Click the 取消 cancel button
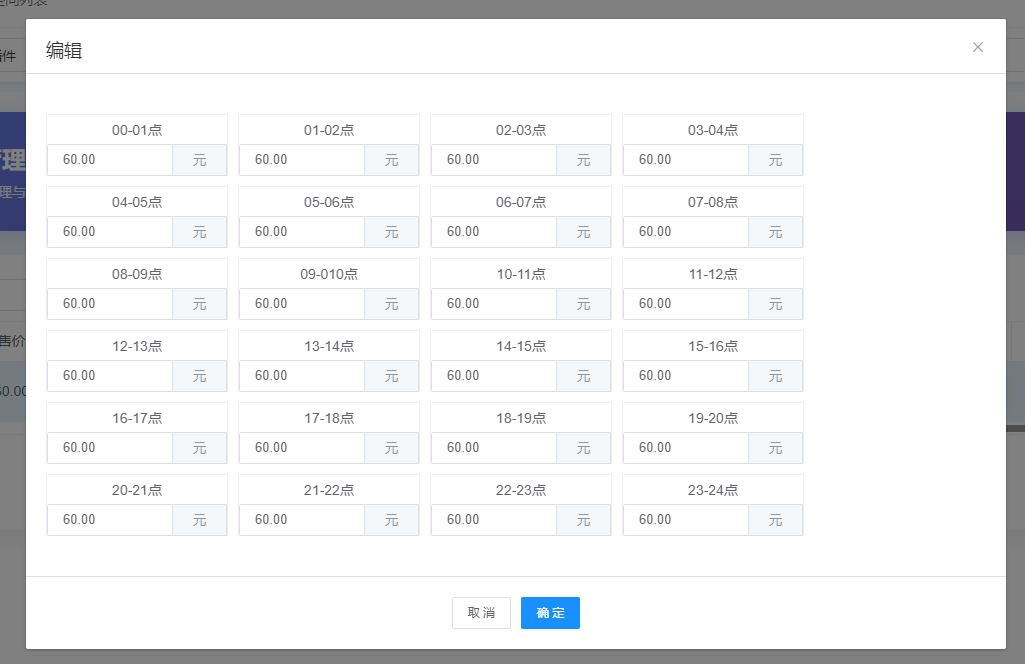 pyautogui.click(x=481, y=613)
